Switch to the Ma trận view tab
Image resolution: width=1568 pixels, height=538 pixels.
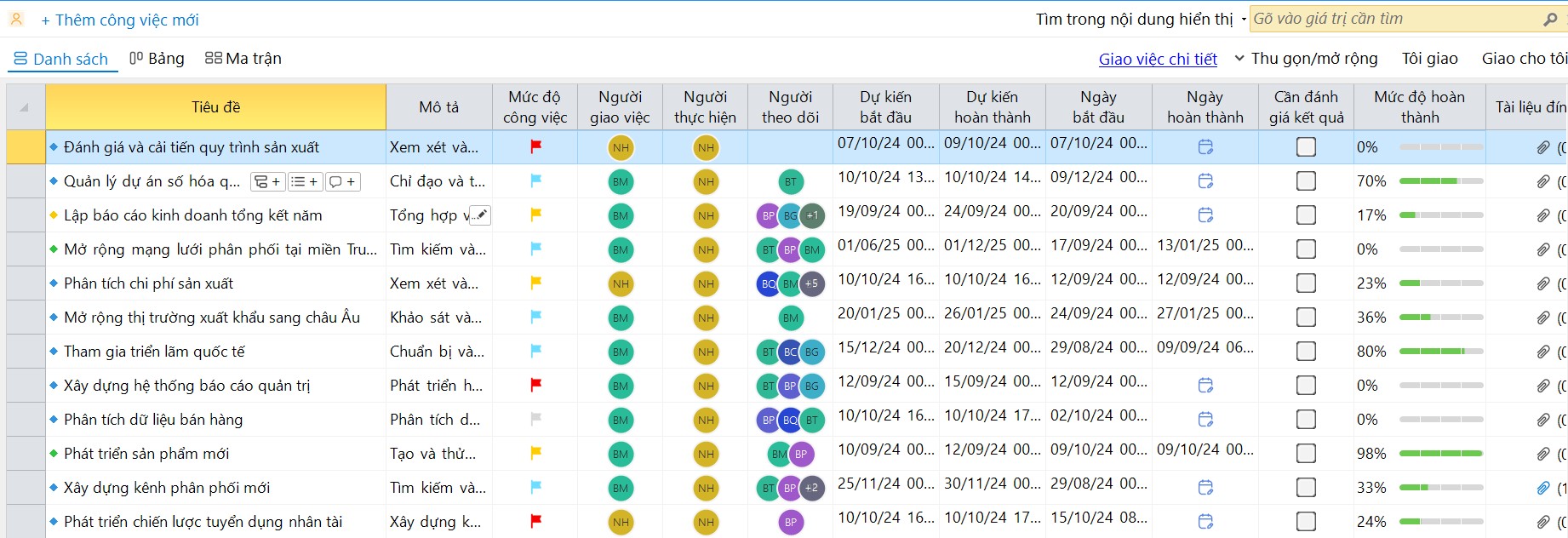coord(243,59)
